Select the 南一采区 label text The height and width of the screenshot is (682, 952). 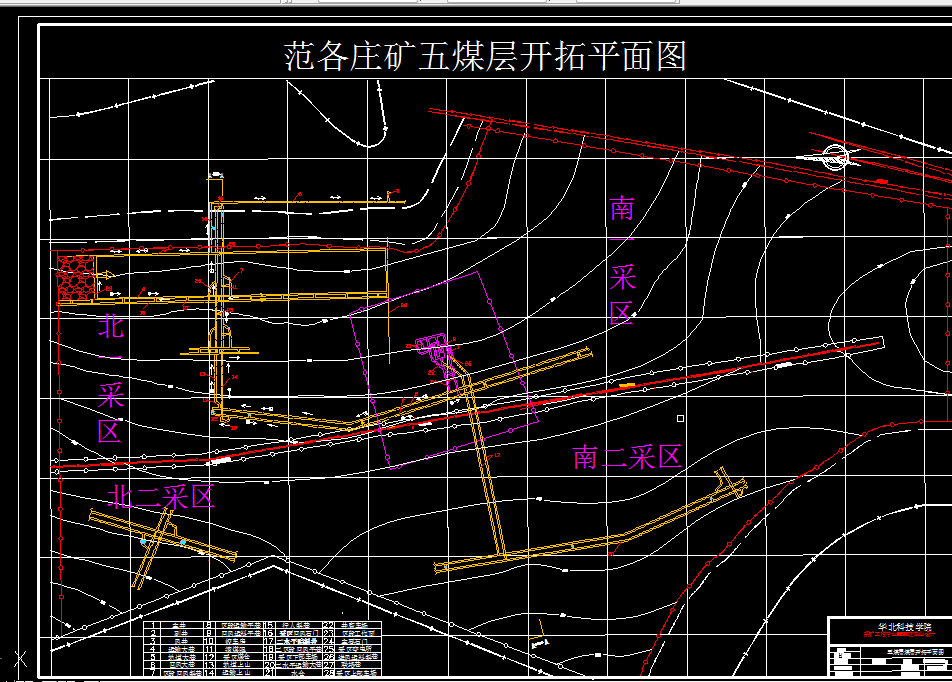[621, 260]
